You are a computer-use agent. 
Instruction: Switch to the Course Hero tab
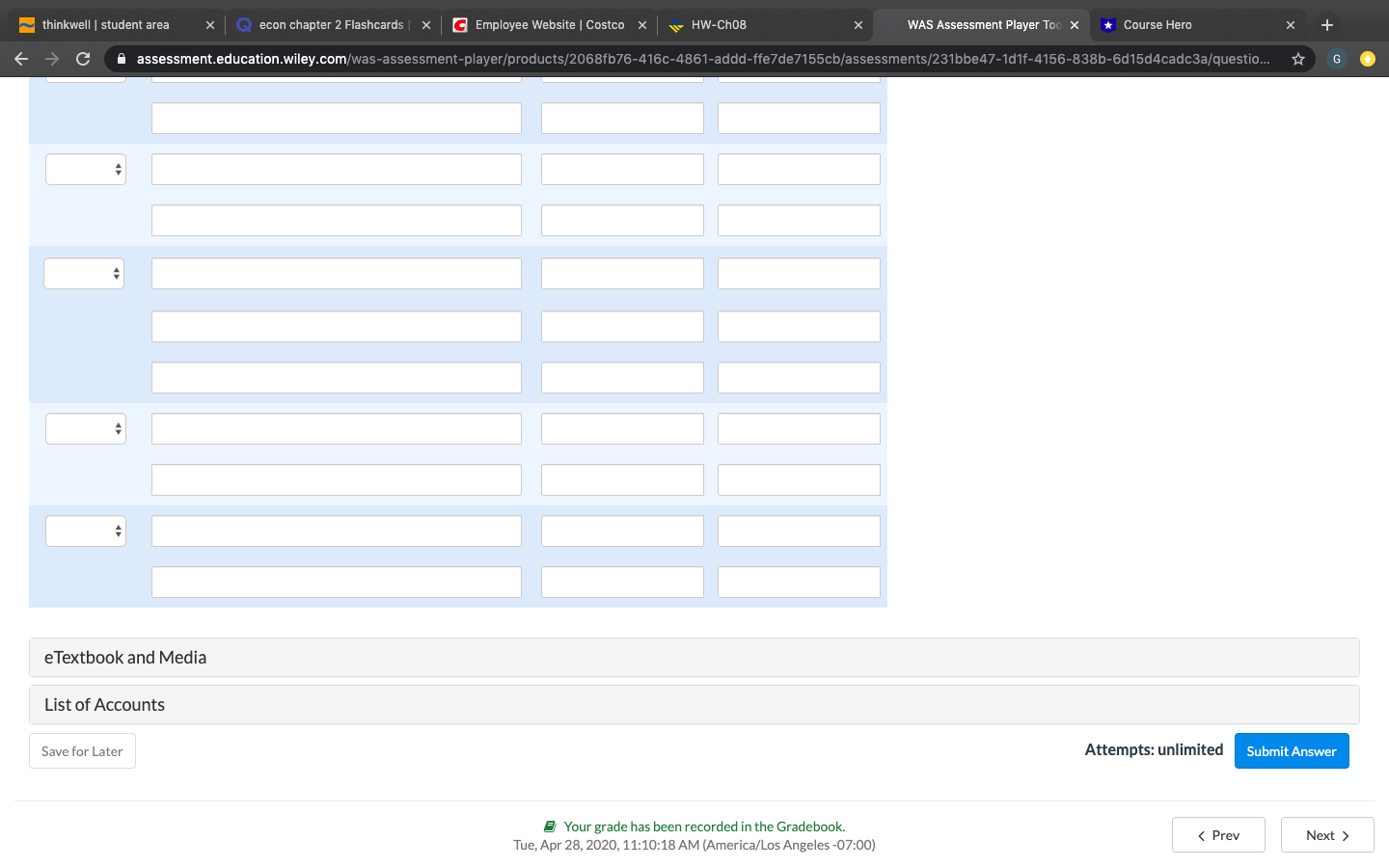click(x=1196, y=25)
